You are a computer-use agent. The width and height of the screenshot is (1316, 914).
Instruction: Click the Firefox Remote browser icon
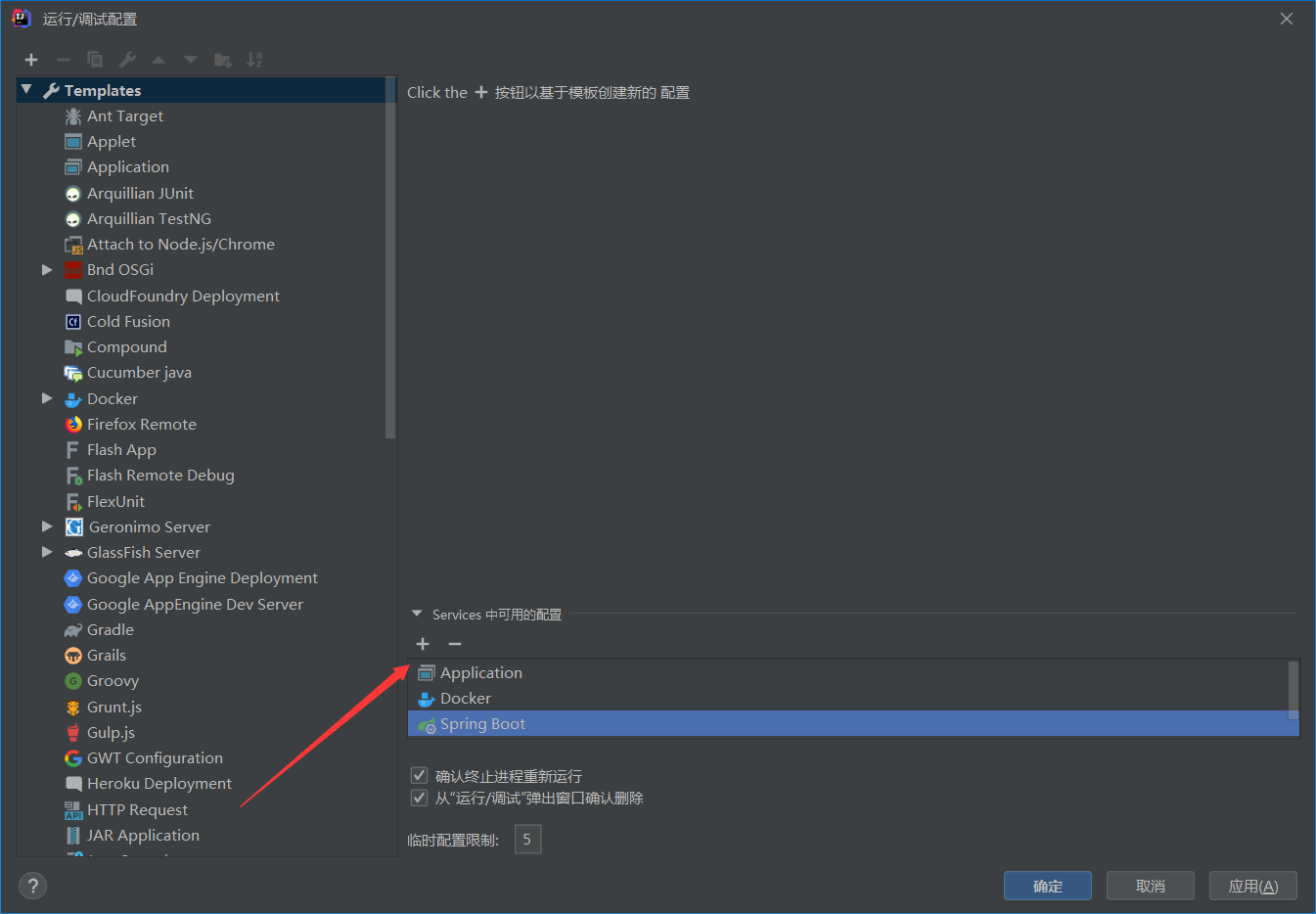click(73, 425)
